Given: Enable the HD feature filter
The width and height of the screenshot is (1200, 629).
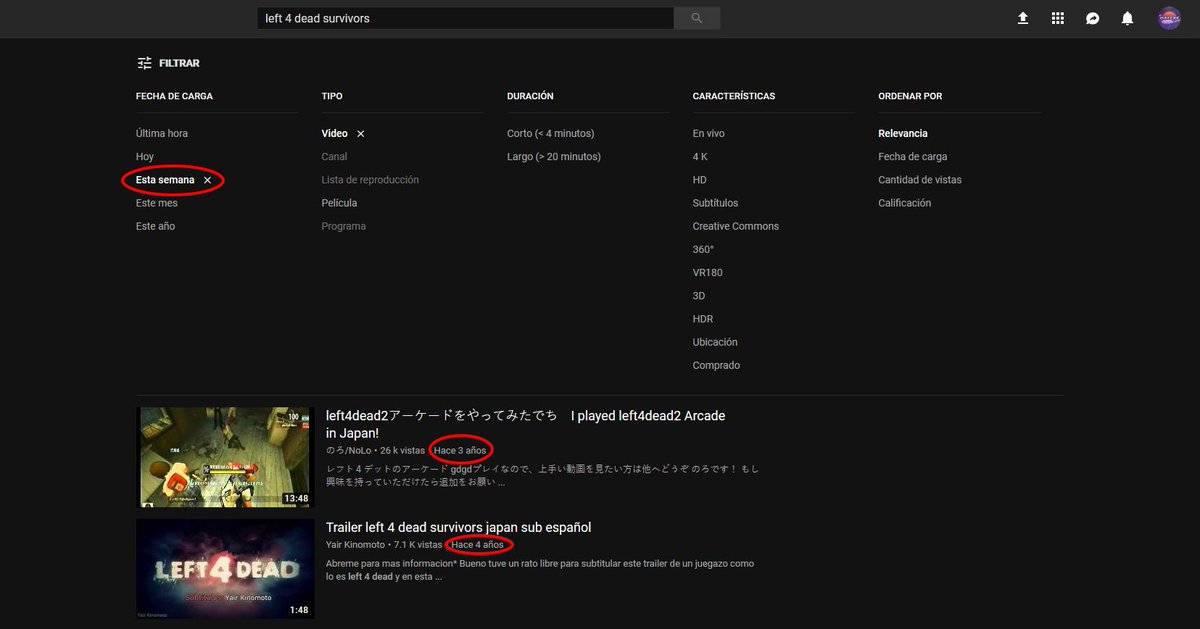Looking at the screenshot, I should point(700,180).
